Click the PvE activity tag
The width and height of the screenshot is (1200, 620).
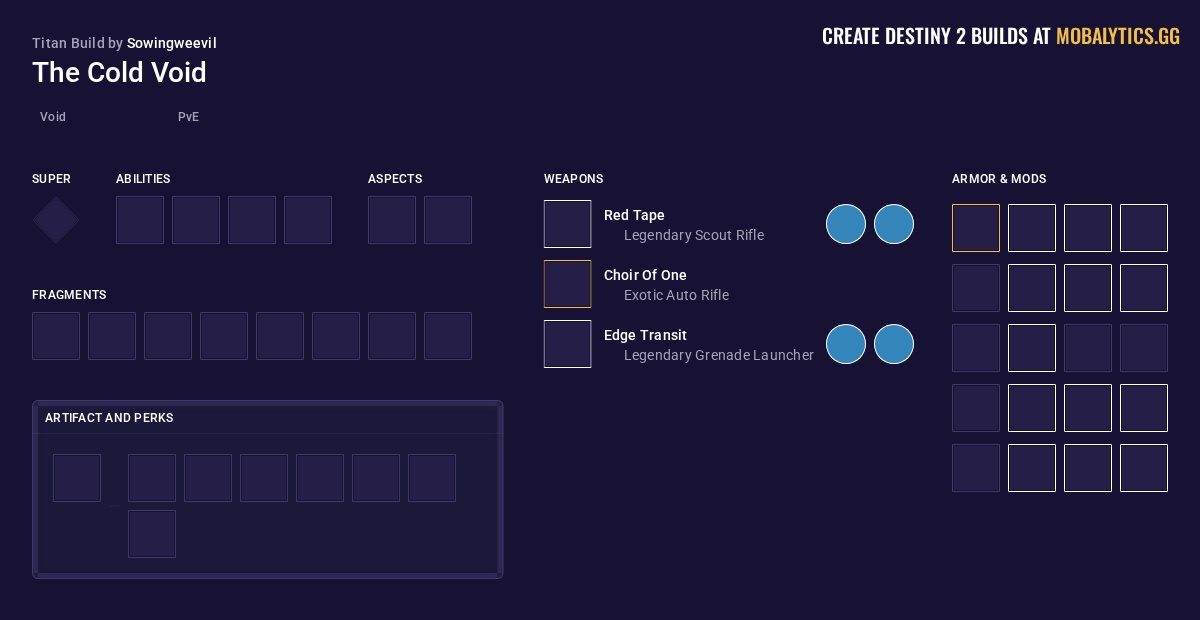(x=189, y=117)
